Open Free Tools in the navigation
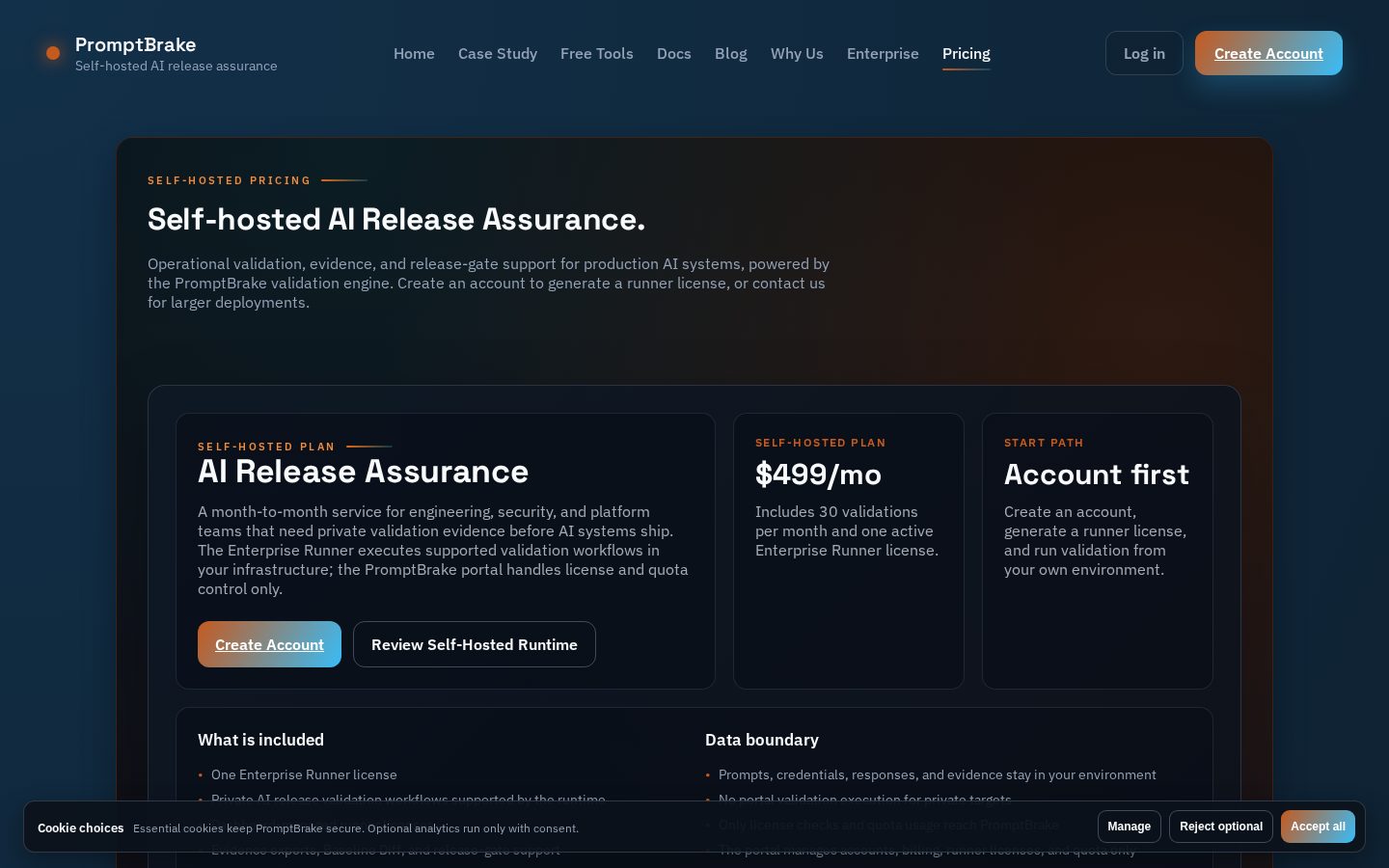 click(597, 53)
